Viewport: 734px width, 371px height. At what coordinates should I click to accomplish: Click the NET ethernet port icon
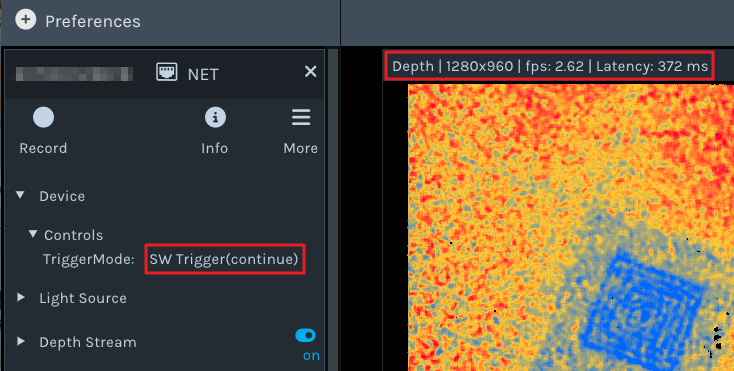[167, 72]
